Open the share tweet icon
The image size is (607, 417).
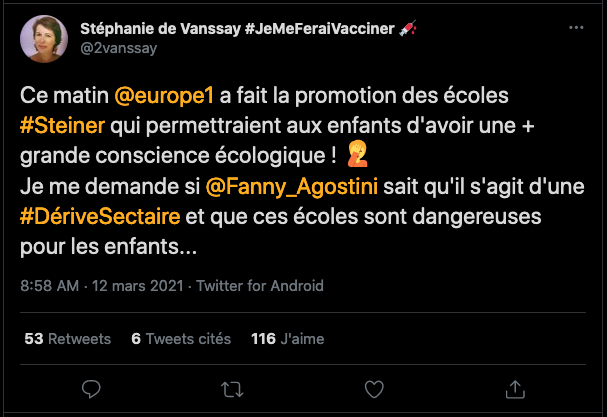tap(516, 388)
